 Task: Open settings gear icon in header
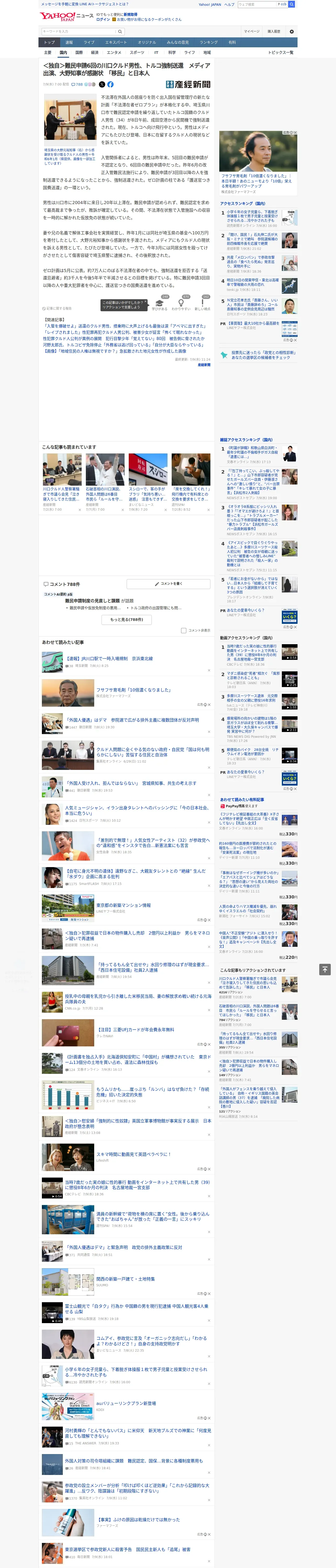point(292,32)
